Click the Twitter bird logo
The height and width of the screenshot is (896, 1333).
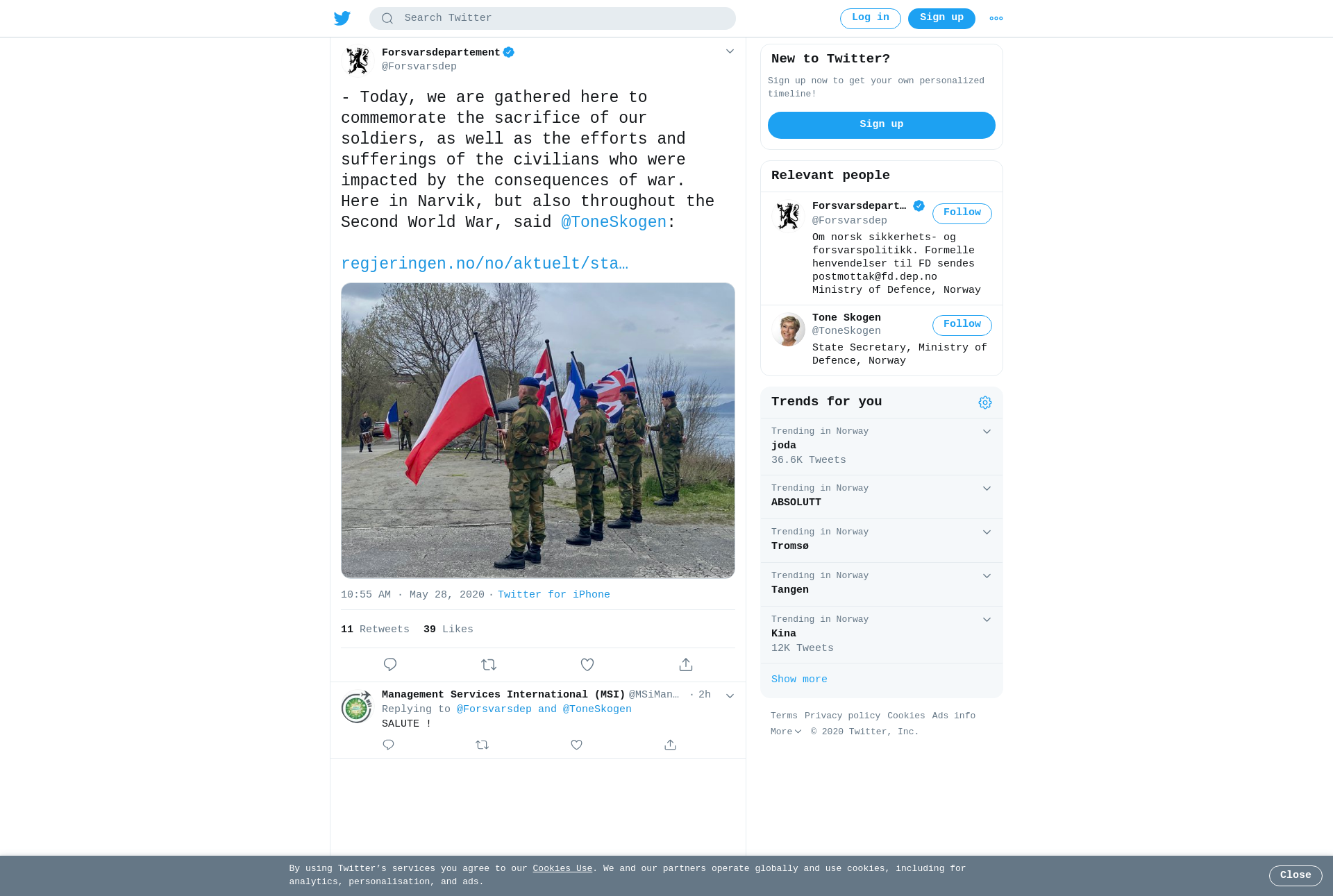(x=342, y=19)
